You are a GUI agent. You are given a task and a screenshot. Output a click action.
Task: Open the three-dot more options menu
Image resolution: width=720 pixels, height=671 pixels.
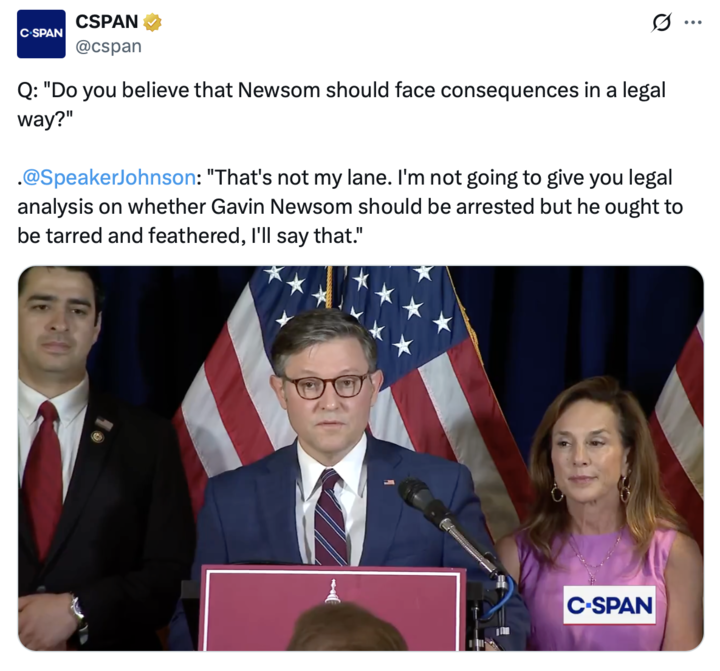point(693,22)
